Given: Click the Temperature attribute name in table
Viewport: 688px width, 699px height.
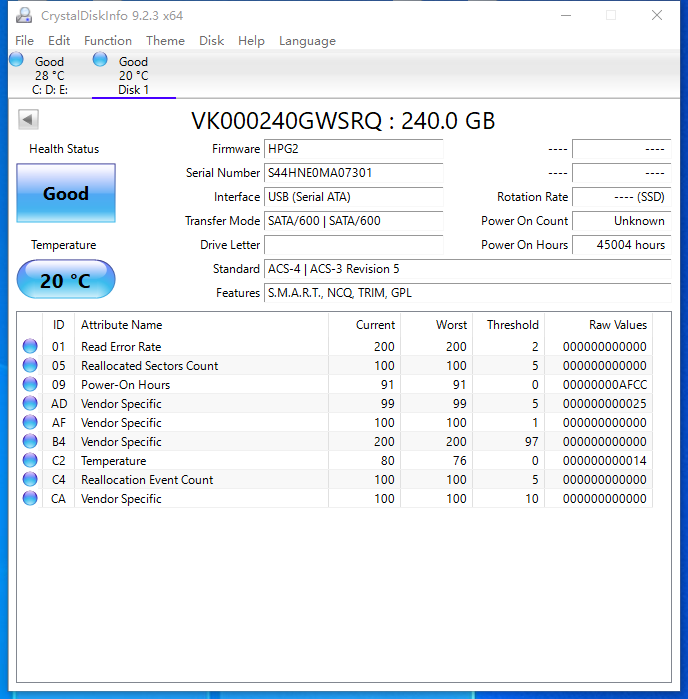Looking at the screenshot, I should (x=113, y=461).
